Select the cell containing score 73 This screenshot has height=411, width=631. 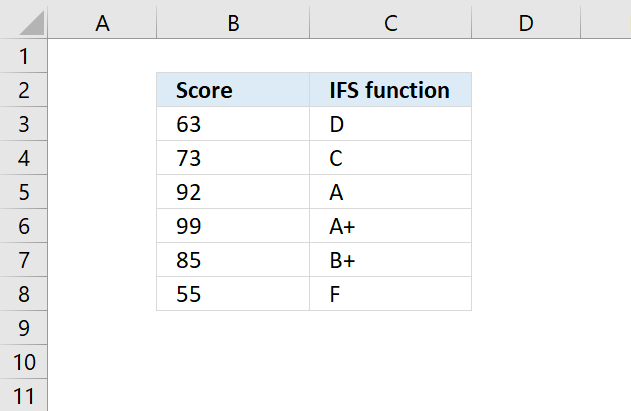click(233, 158)
